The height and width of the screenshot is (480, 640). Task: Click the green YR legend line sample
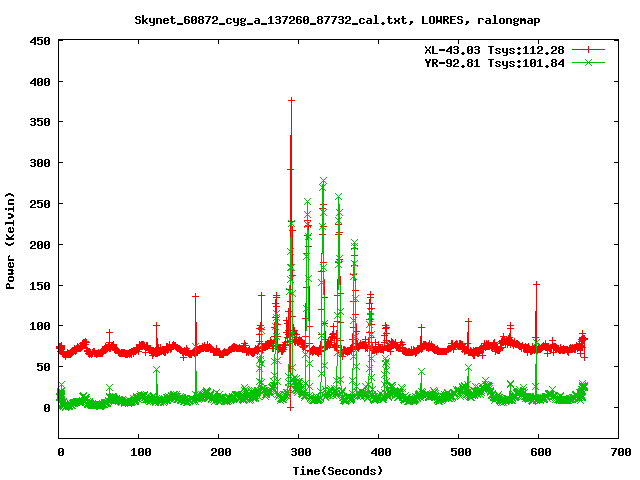[588, 62]
